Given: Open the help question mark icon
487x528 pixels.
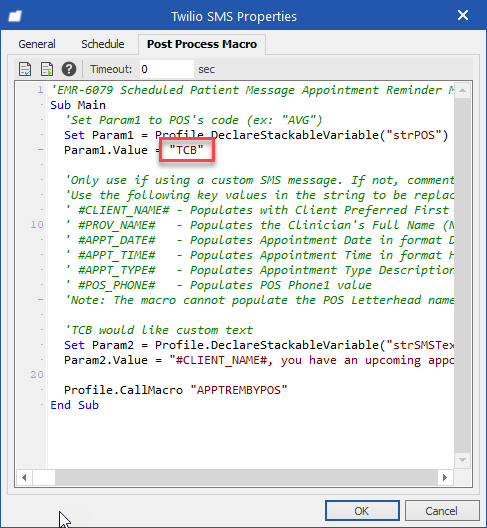Looking at the screenshot, I should (69, 69).
